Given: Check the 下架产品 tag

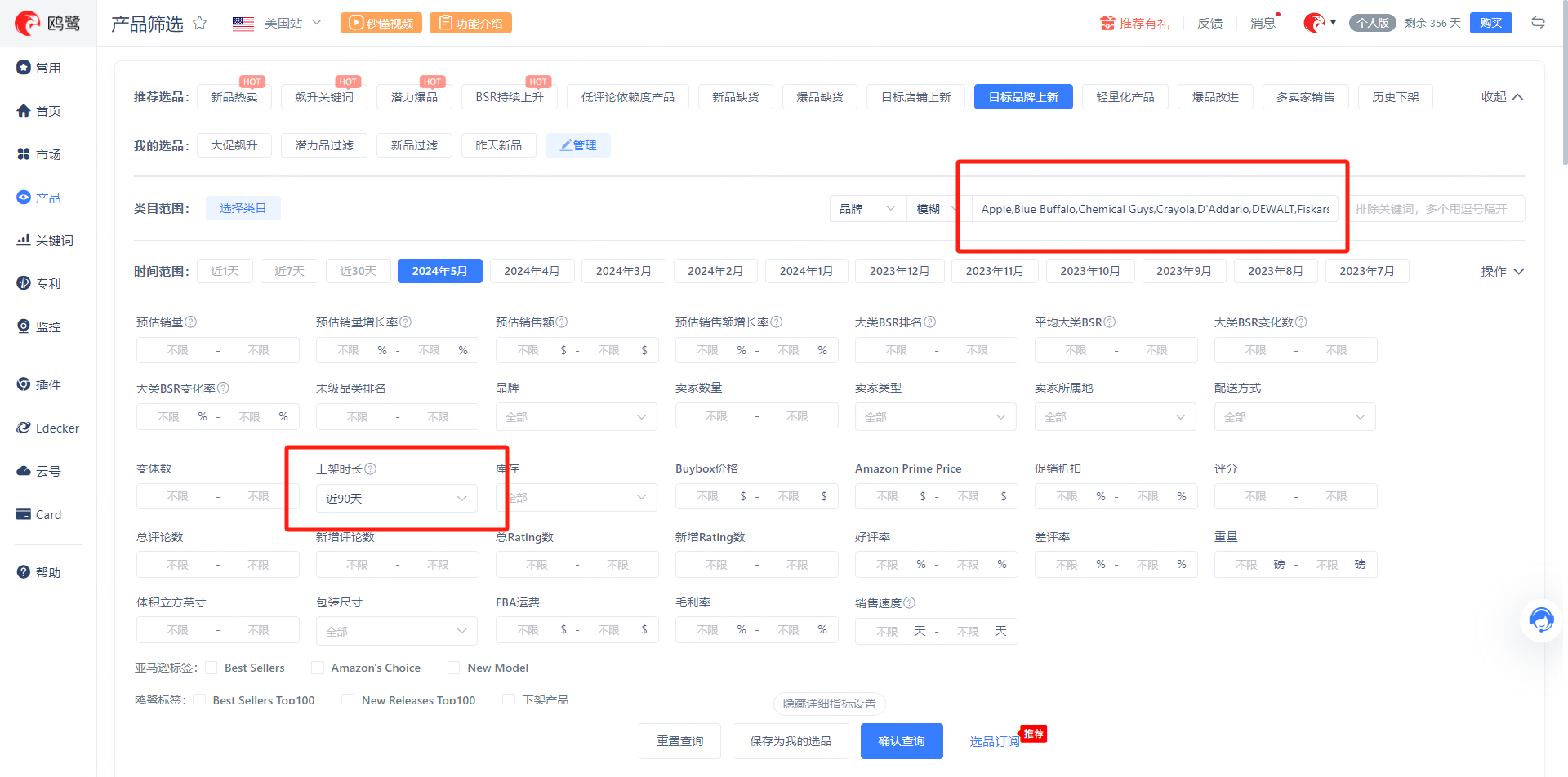Looking at the screenshot, I should 509,699.
